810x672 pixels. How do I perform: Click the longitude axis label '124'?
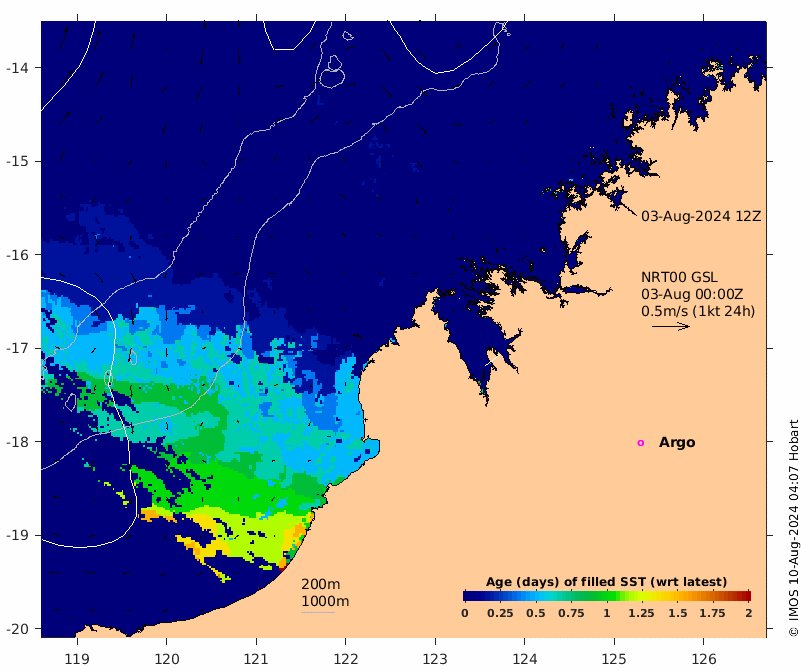[525, 659]
